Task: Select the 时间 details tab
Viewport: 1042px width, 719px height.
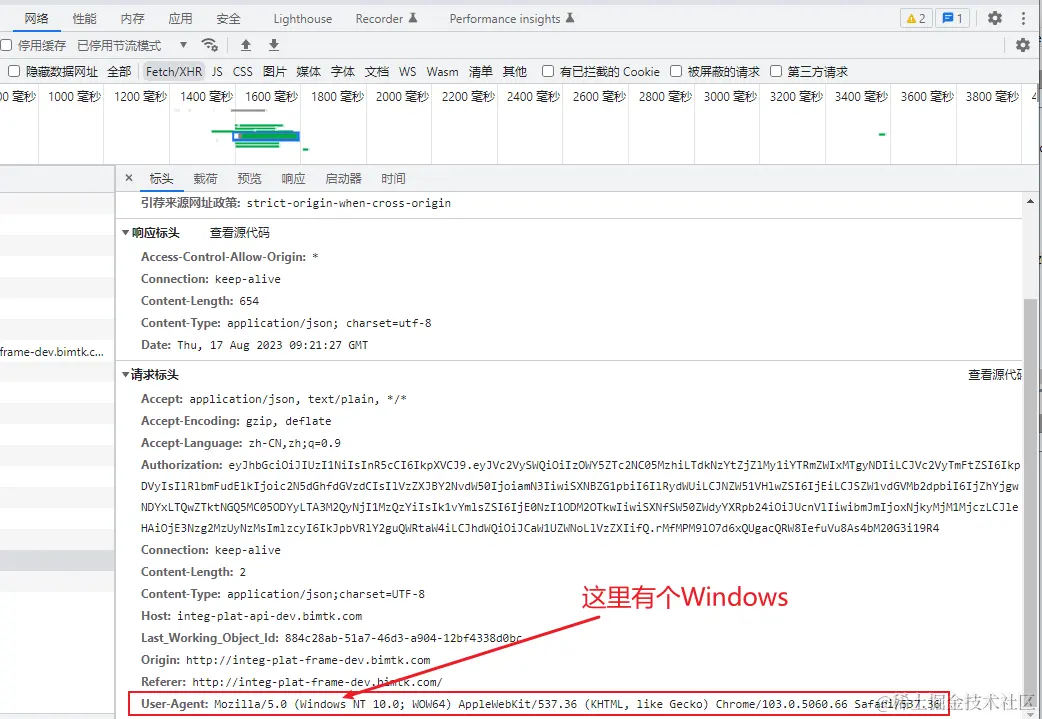Action: coord(393,178)
